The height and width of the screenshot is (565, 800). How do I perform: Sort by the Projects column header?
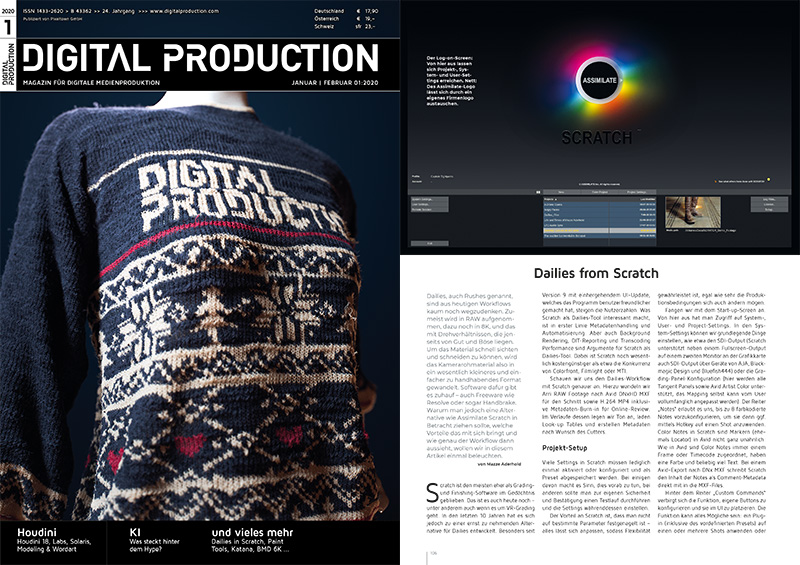(x=576, y=199)
